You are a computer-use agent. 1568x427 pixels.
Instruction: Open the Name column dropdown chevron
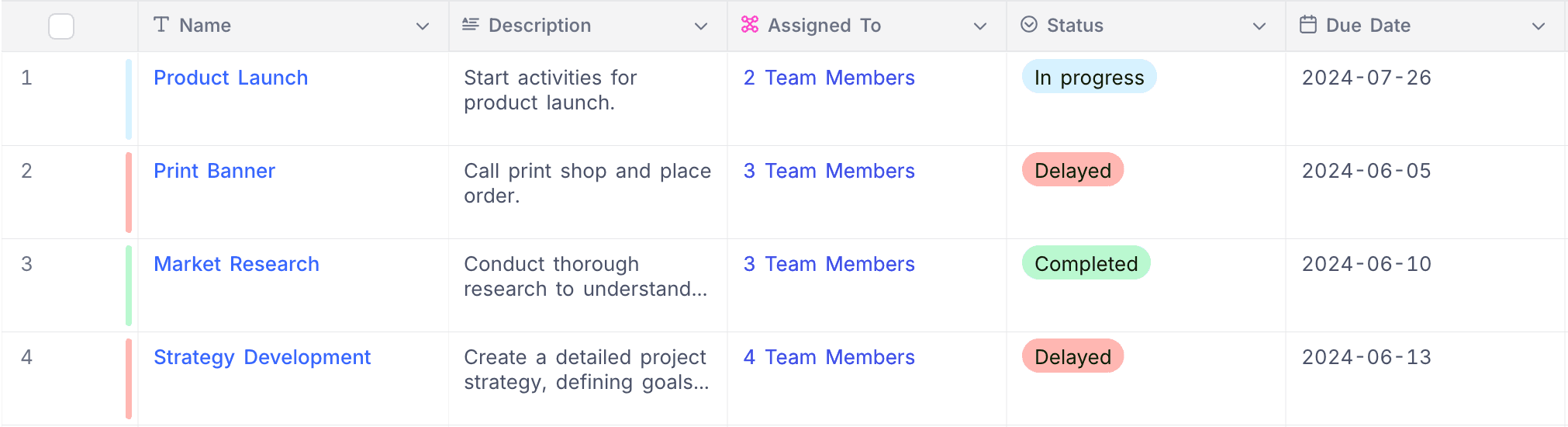pos(423,26)
